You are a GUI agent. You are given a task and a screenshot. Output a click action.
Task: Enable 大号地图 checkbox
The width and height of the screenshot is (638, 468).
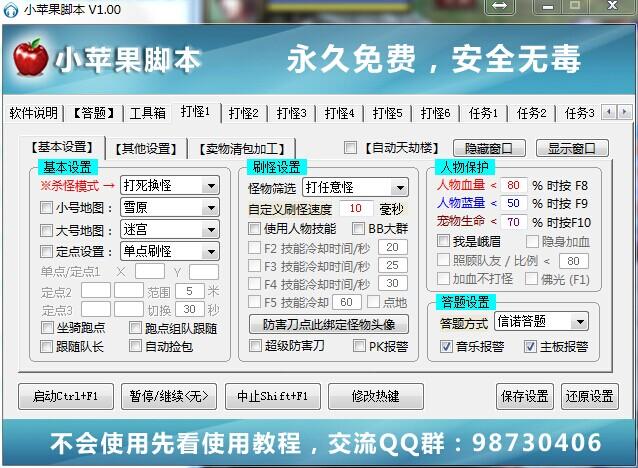[x=46, y=230]
